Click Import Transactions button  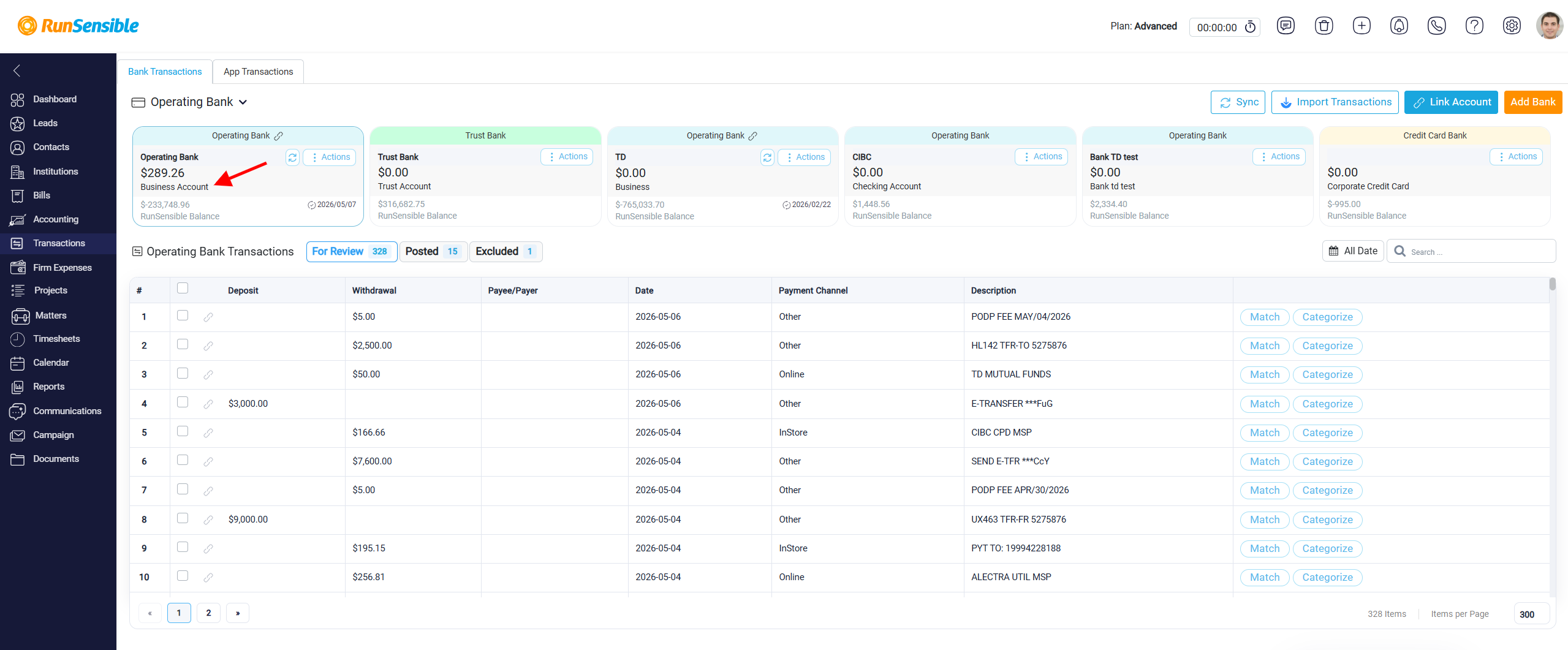[1335, 102]
